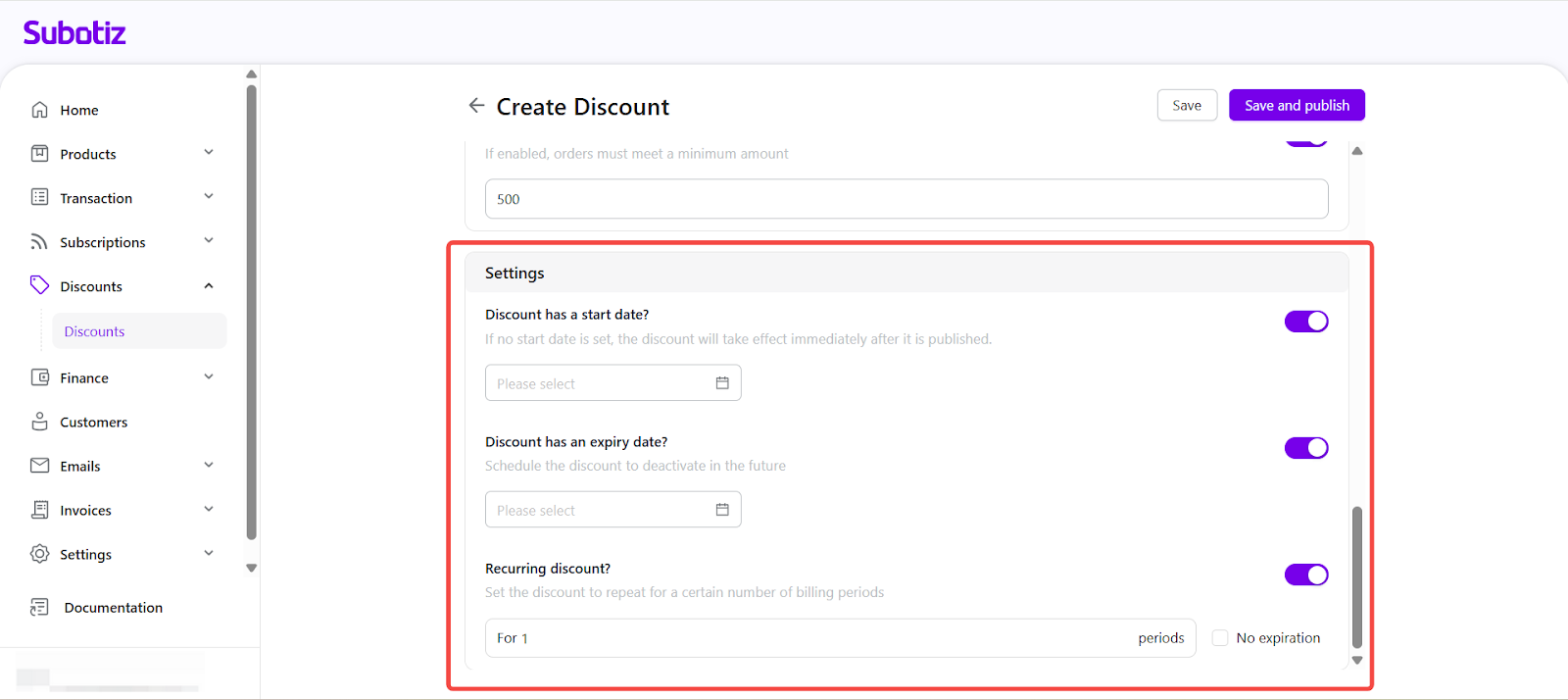1568x700 pixels.
Task: Open the Transaction menu item
Action: tap(96, 198)
